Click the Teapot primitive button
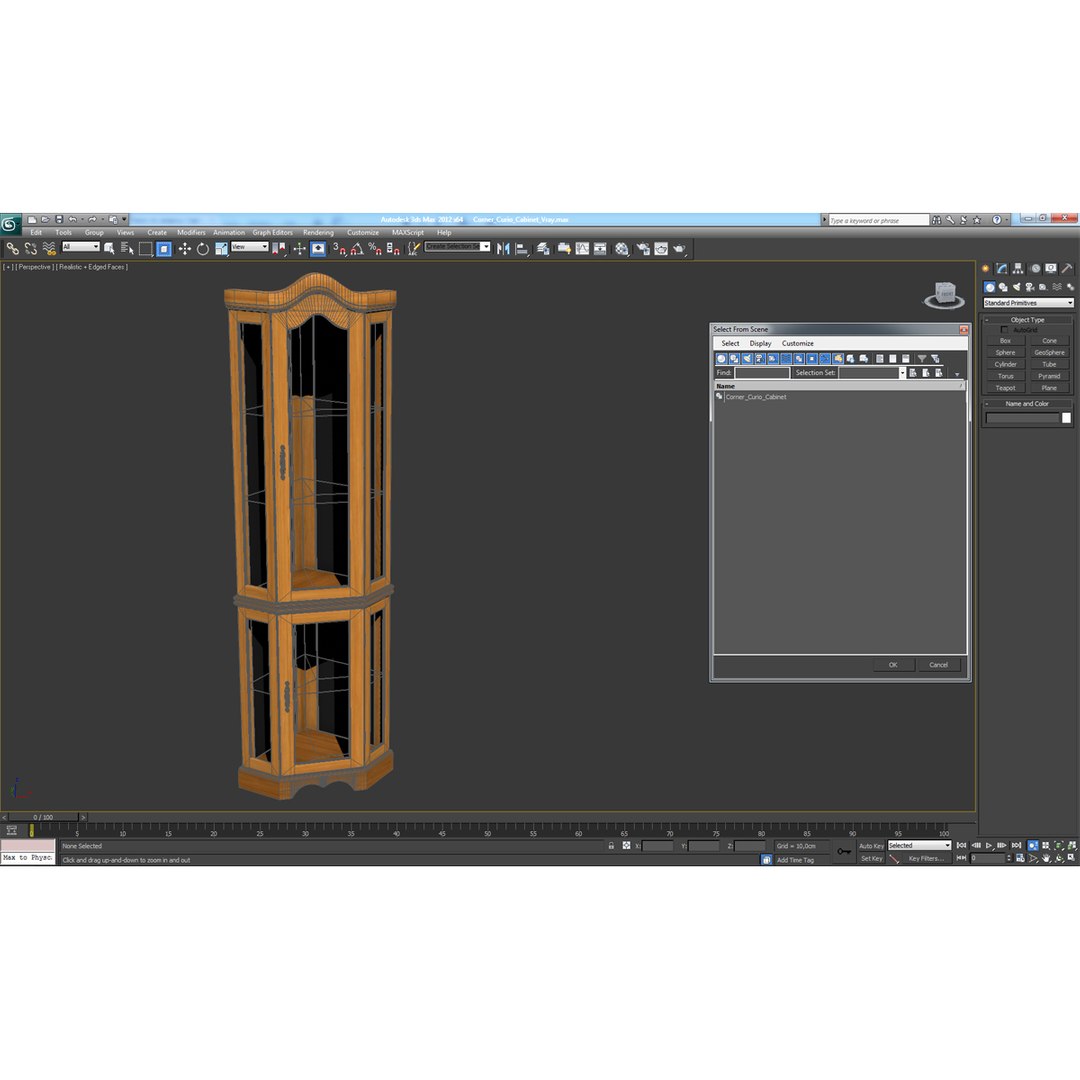 coord(1005,388)
